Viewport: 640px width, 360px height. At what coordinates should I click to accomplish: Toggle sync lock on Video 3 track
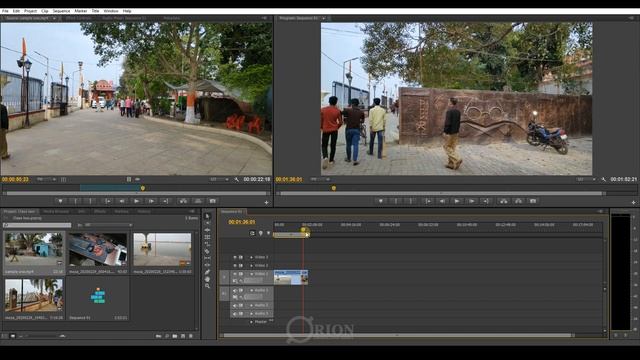(x=241, y=258)
